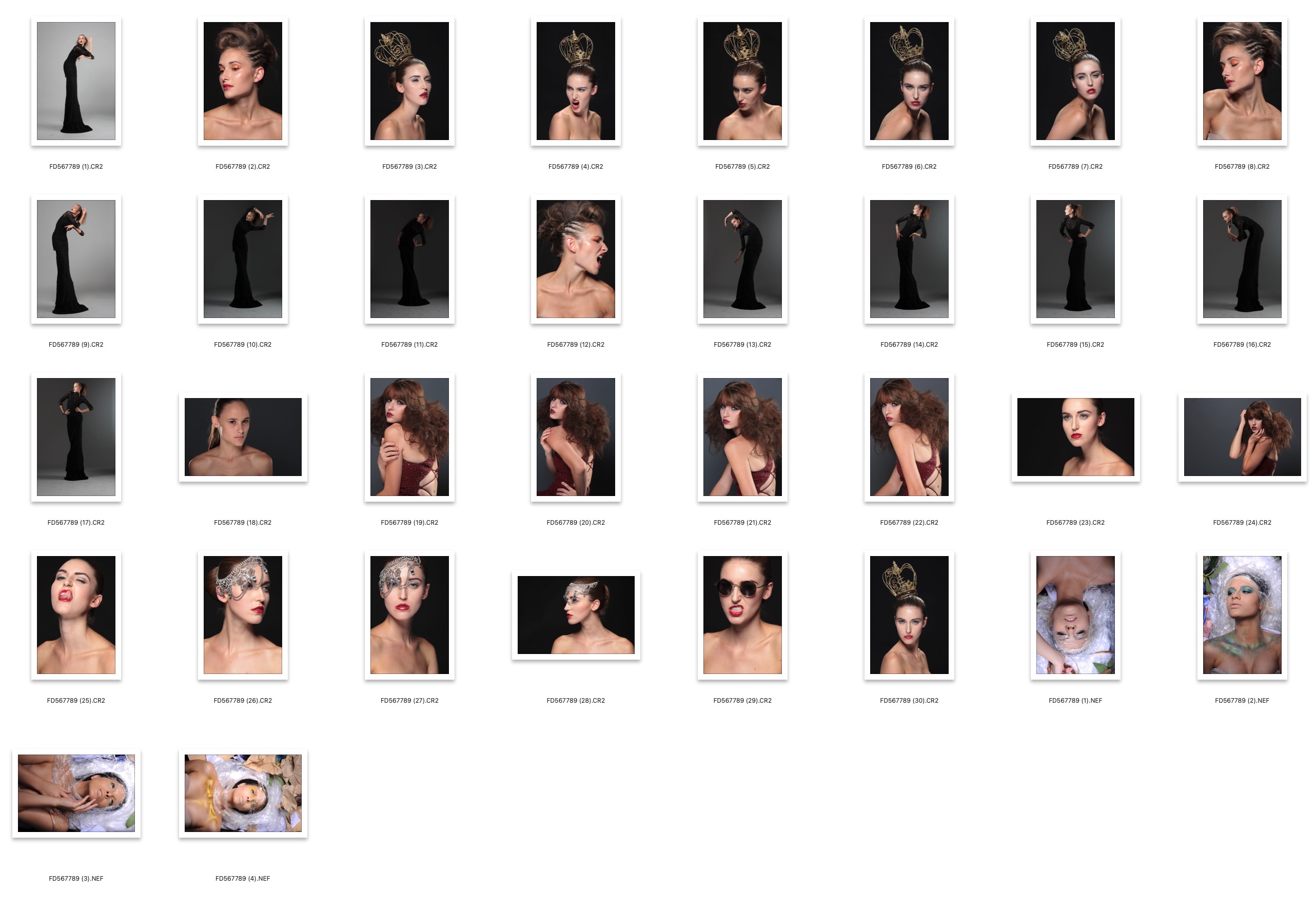
Task: Click the FD567789 (2).CR2 portrait thumbnail
Action: click(x=243, y=81)
